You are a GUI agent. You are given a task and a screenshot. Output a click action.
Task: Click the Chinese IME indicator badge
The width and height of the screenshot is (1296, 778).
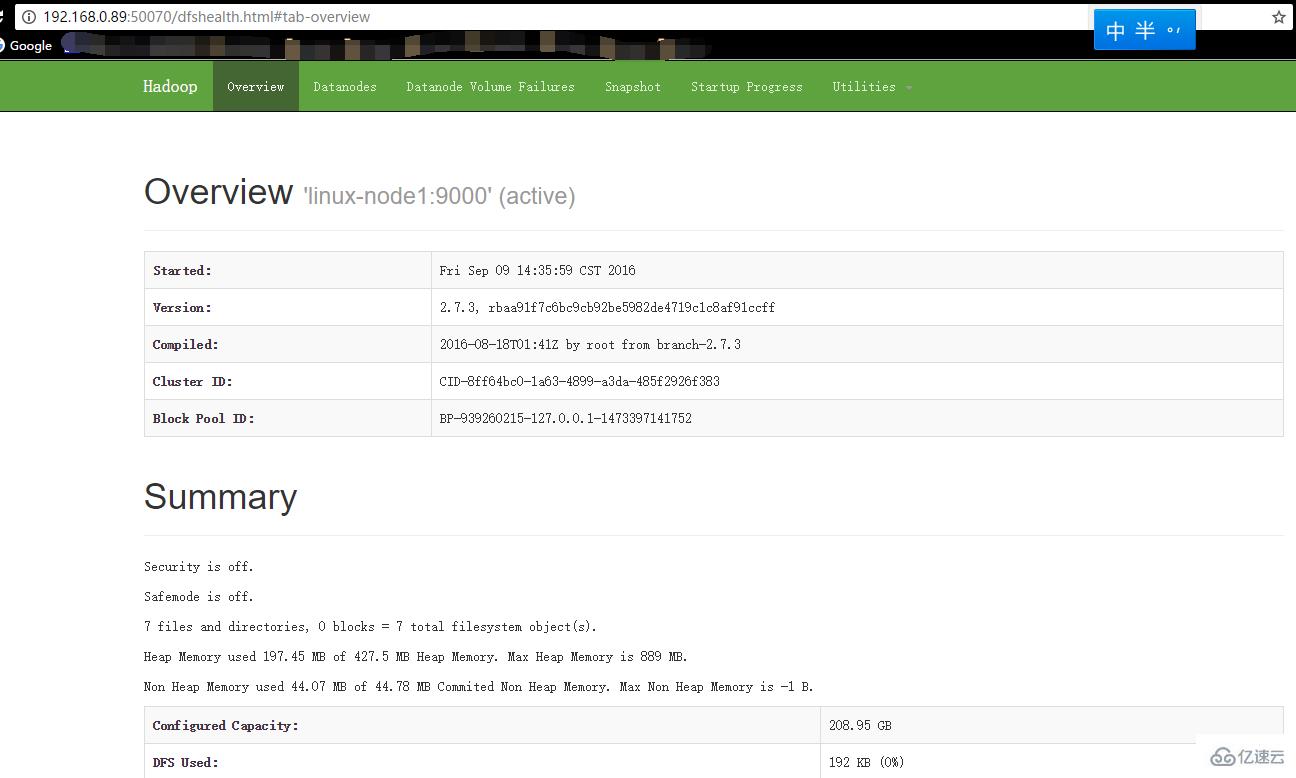point(1144,30)
